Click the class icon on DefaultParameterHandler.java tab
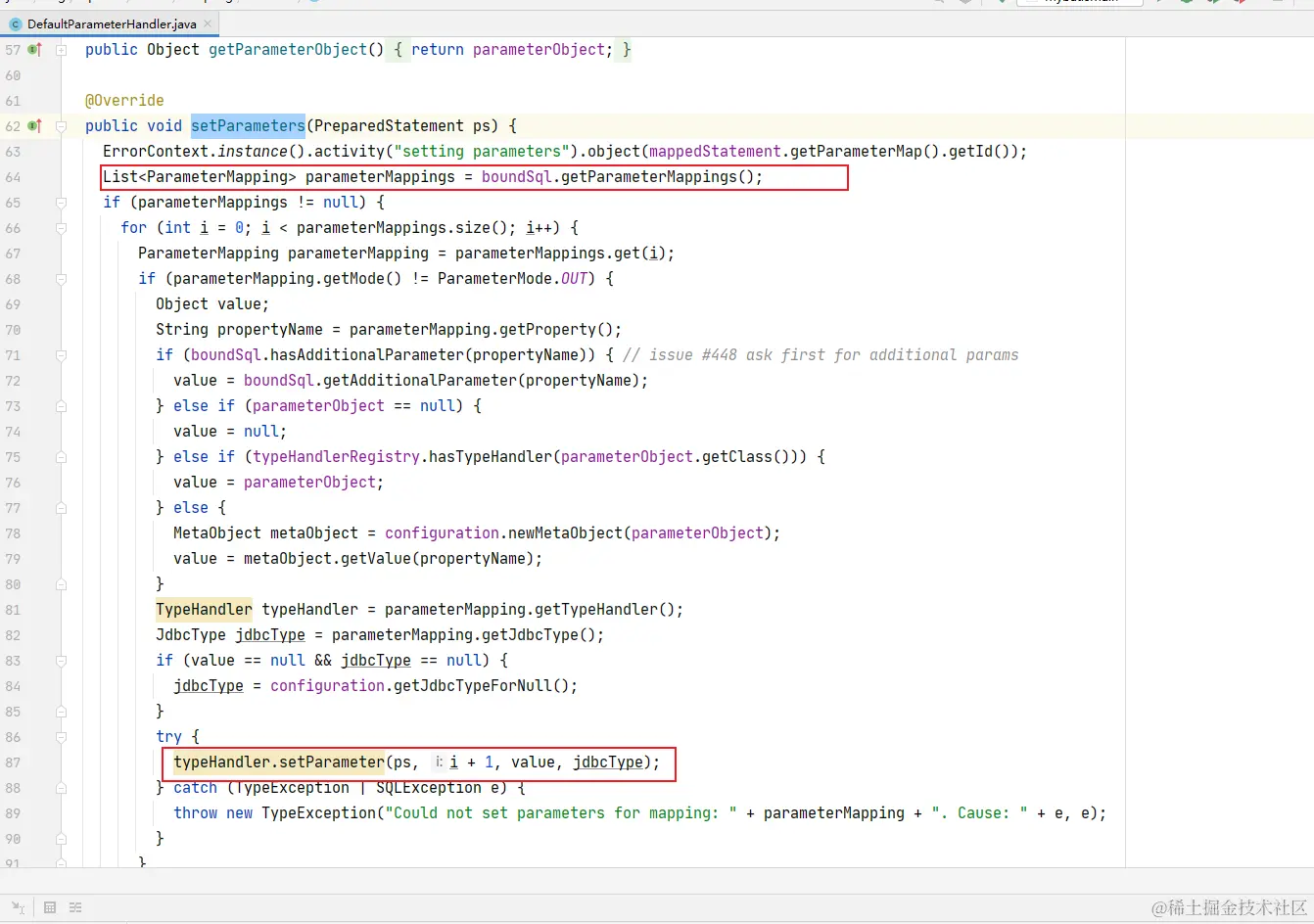The width and height of the screenshot is (1314, 924). 15,23
